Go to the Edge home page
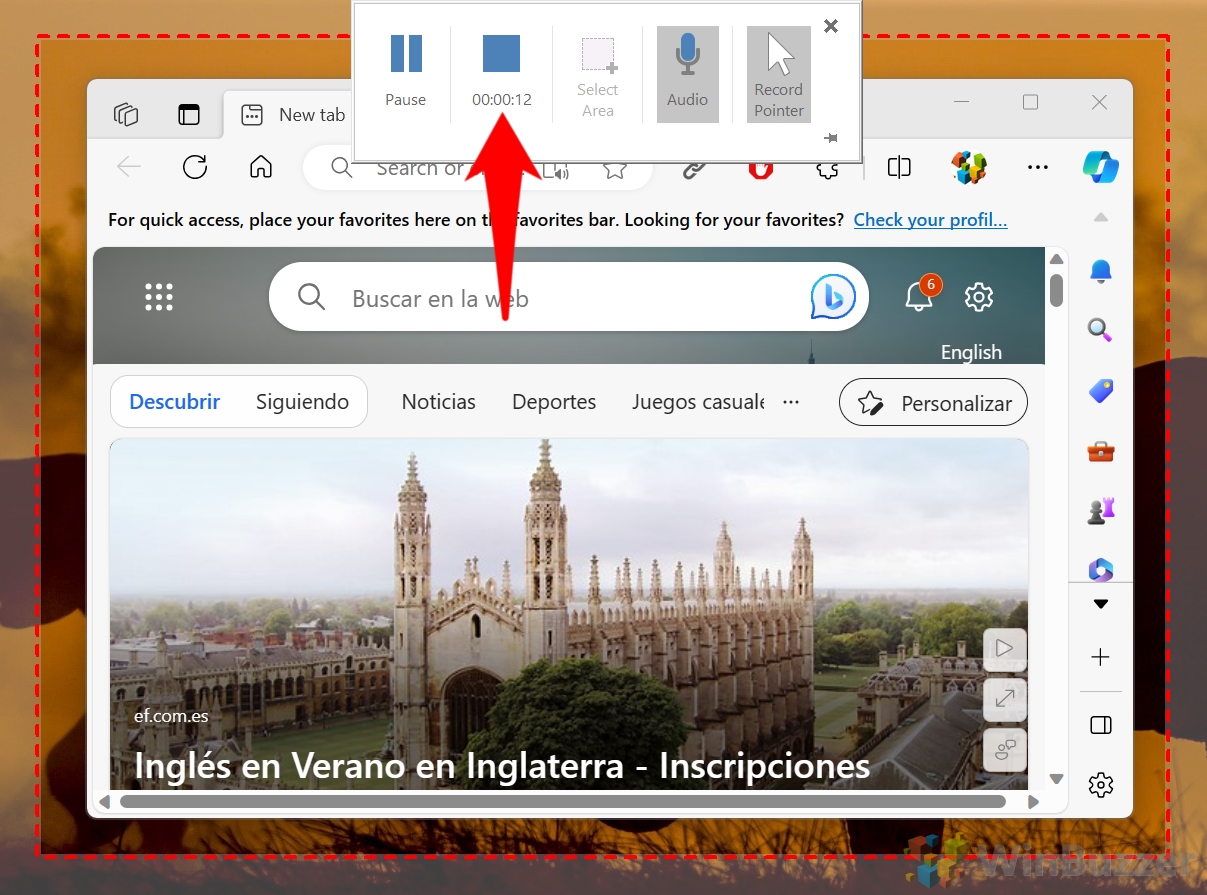 pos(261,167)
